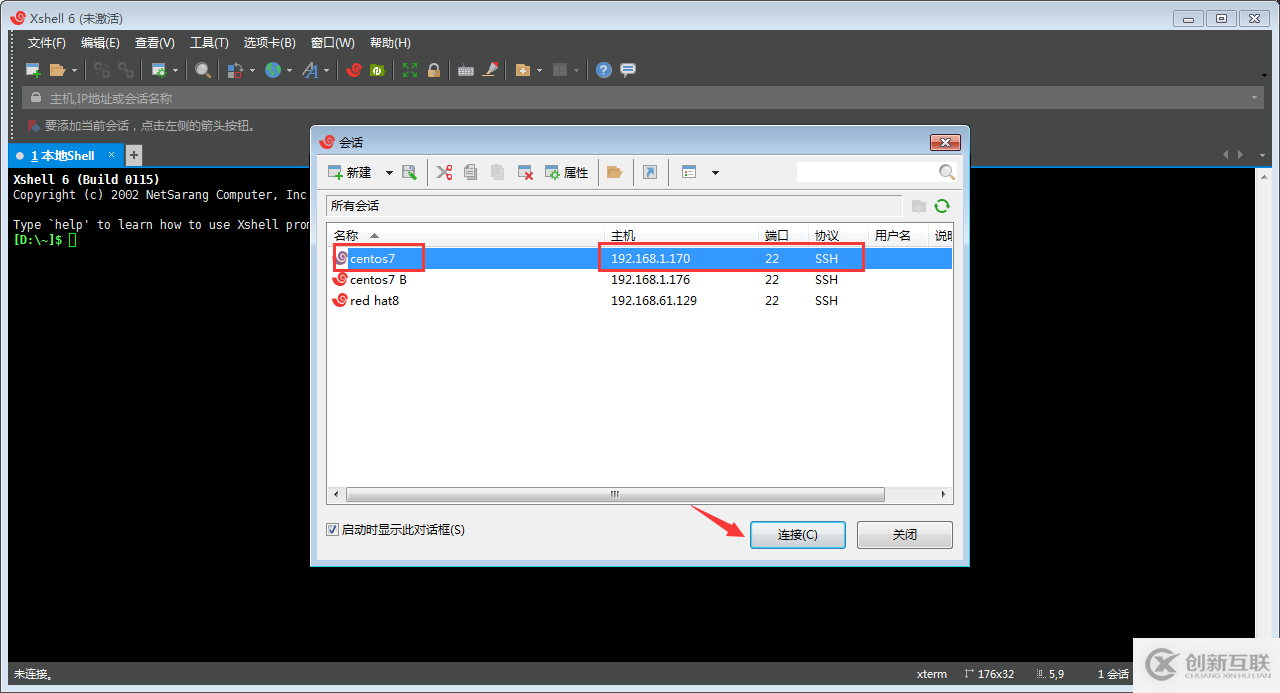Delete selected session using red X icon
Screen dimensions: 1280x693
click(525, 172)
